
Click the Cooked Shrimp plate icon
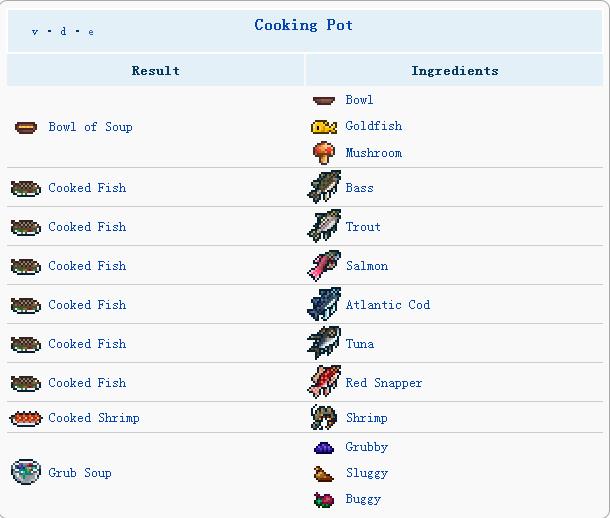(x=26, y=418)
